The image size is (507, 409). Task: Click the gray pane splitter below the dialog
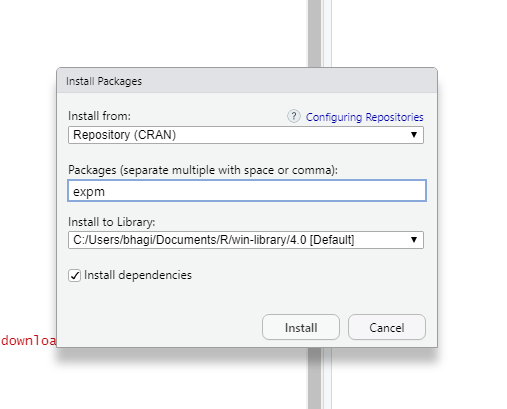point(314,378)
